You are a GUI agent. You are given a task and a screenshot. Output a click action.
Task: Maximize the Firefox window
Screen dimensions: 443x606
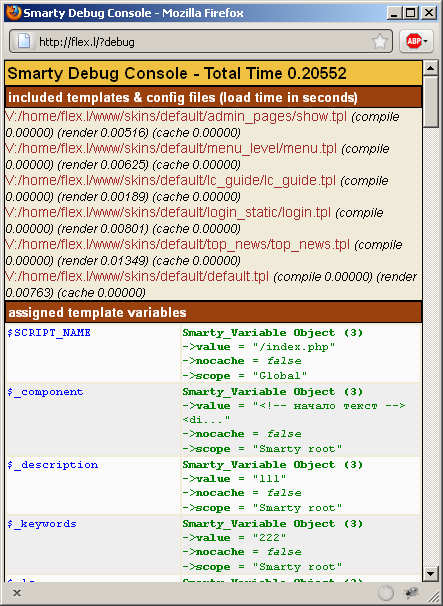click(x=411, y=13)
